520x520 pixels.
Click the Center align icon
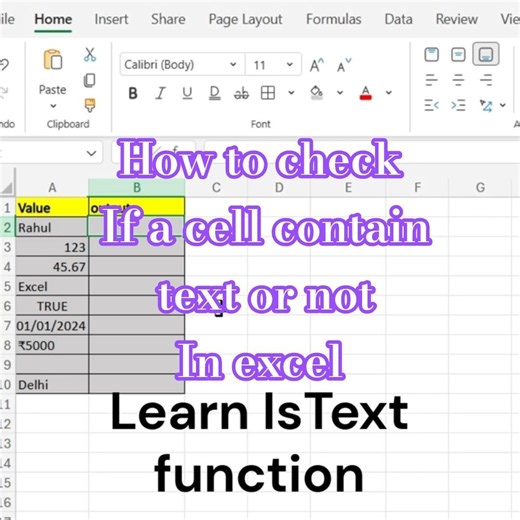click(x=458, y=80)
